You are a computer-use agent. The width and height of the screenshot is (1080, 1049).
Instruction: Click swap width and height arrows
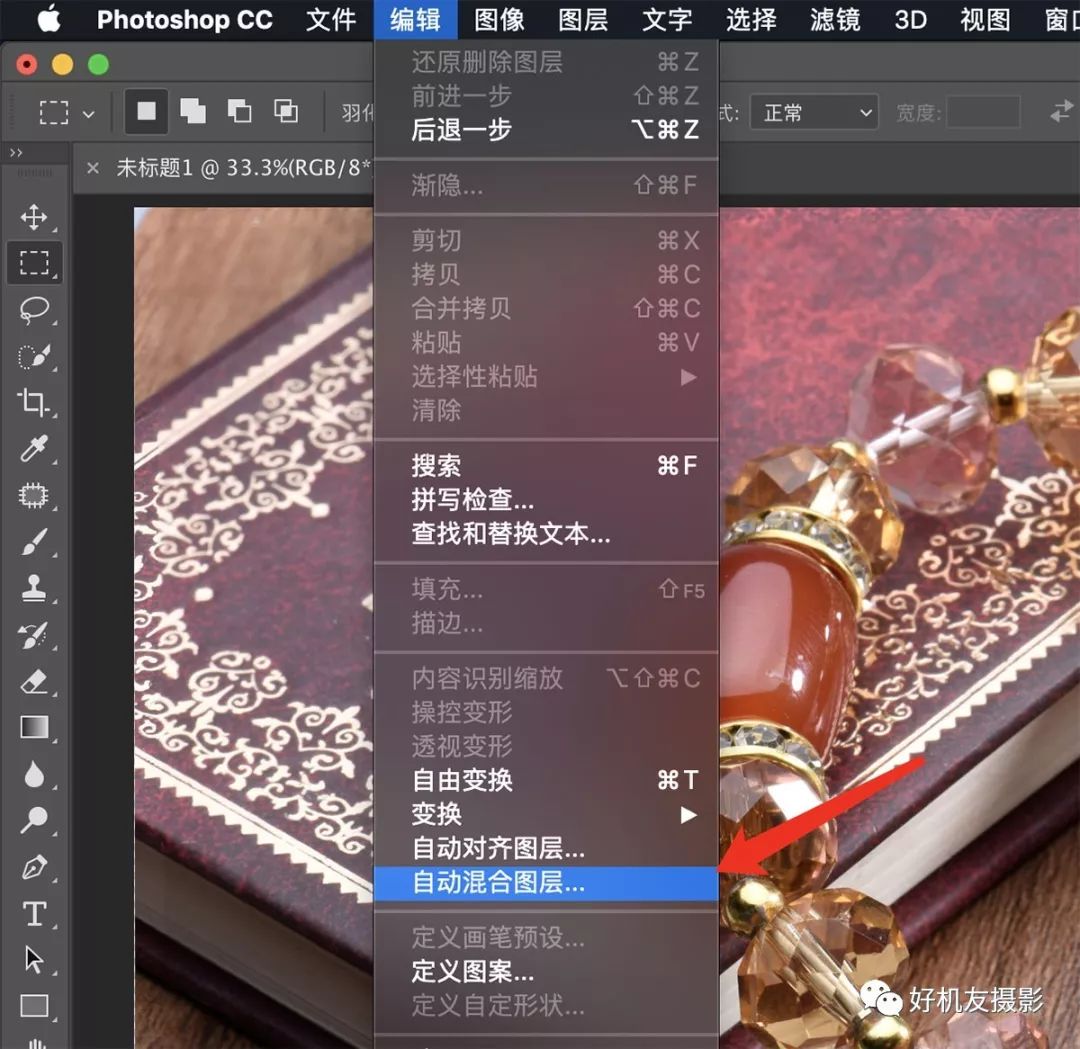[1061, 112]
